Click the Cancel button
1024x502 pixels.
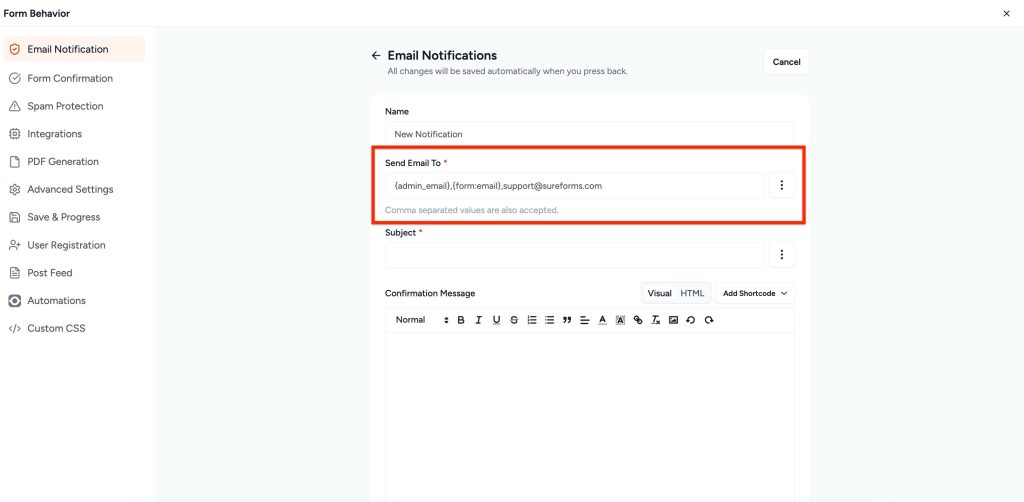(x=786, y=62)
